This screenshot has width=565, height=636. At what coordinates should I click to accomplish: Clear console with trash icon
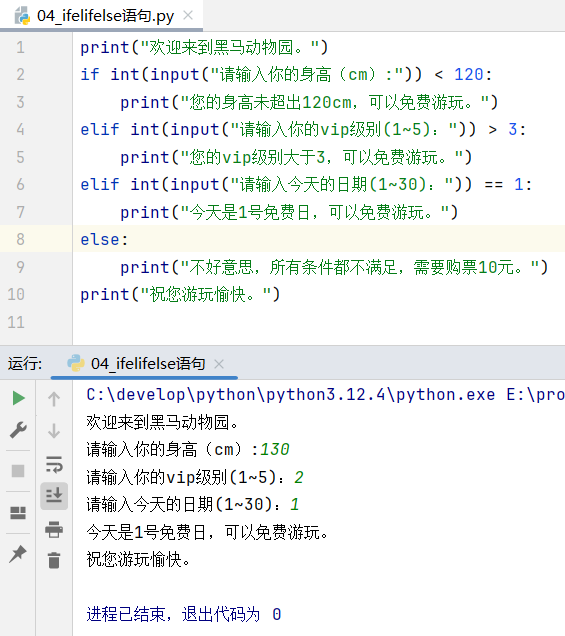(x=54, y=561)
